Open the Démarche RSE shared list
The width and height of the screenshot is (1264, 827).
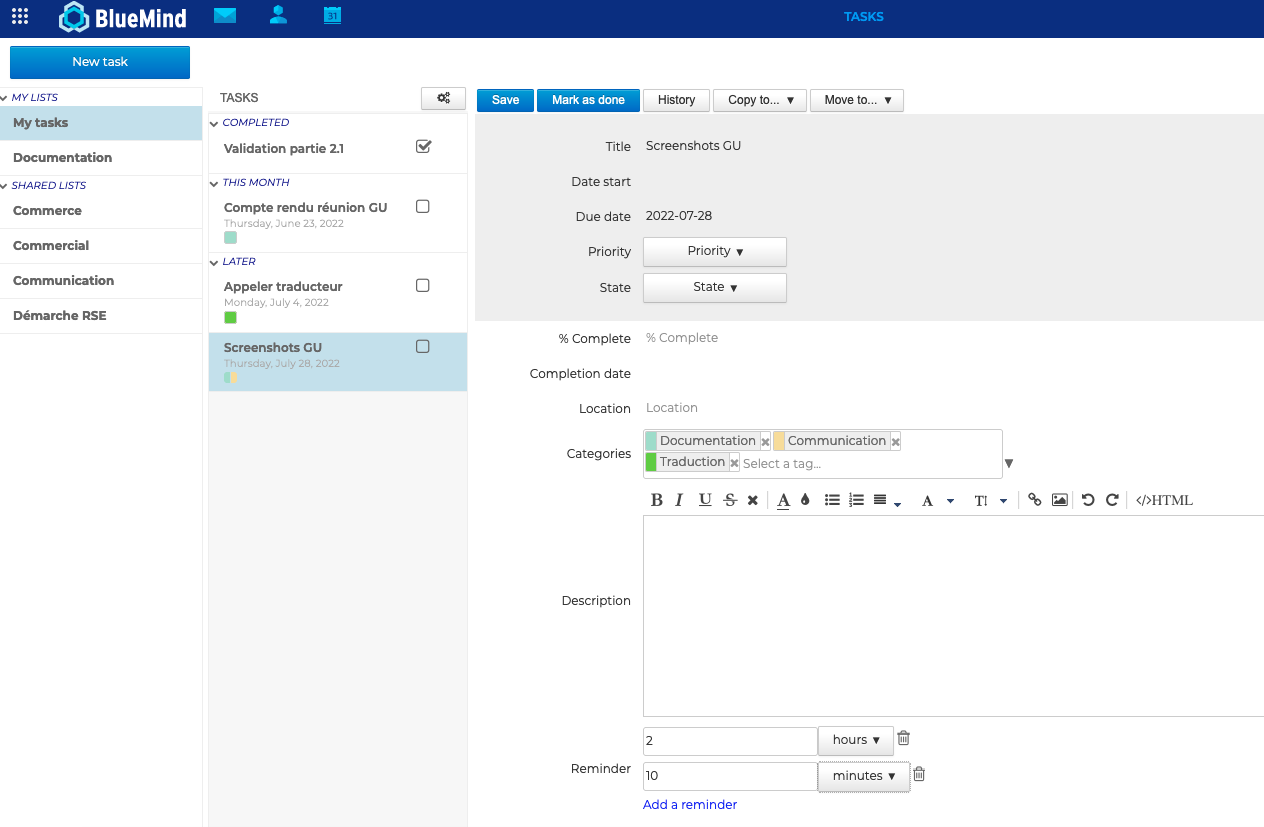click(60, 315)
